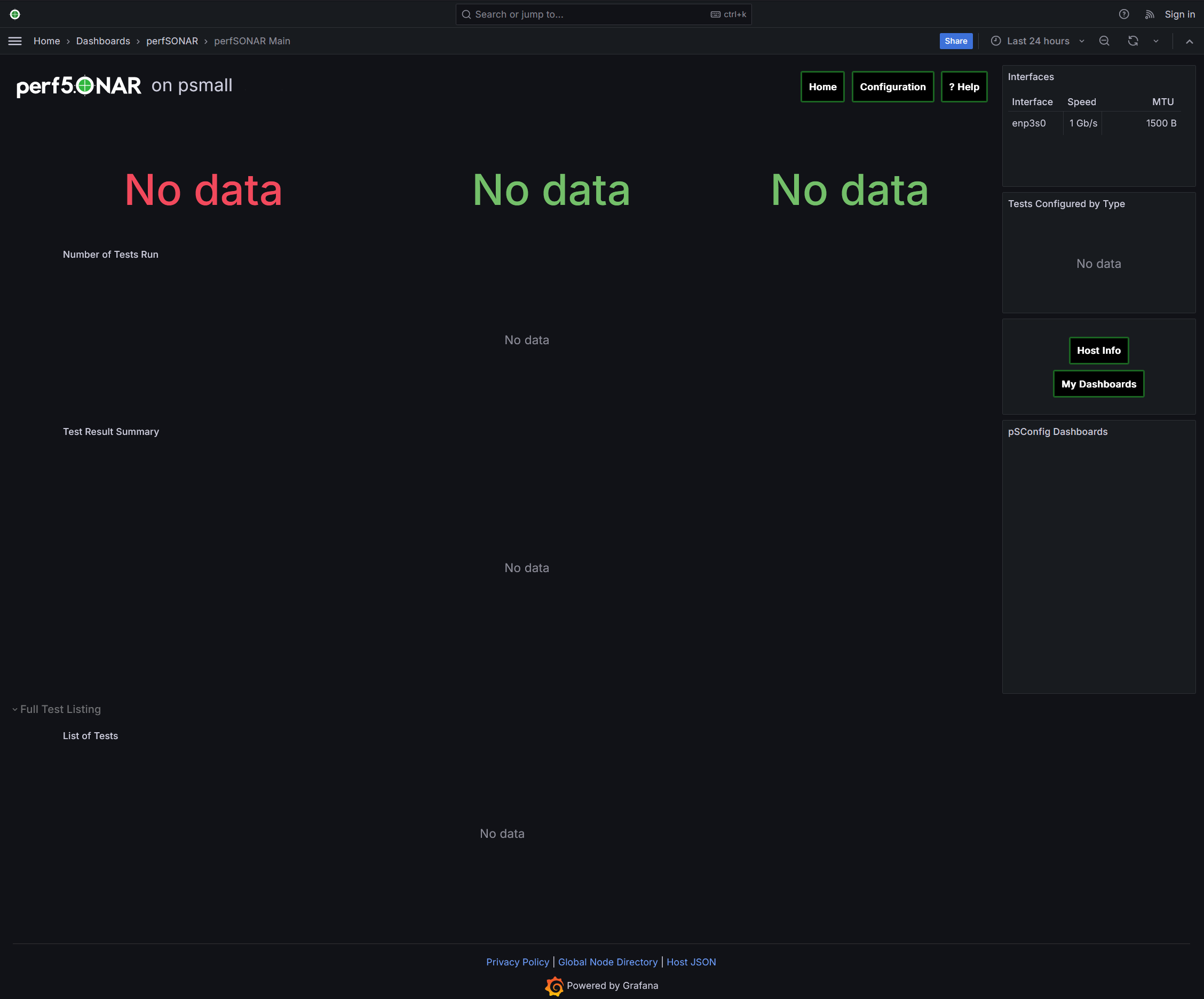1204x999 pixels.
Task: Click perfSONAR Main breadcrumb
Action: [x=252, y=41]
